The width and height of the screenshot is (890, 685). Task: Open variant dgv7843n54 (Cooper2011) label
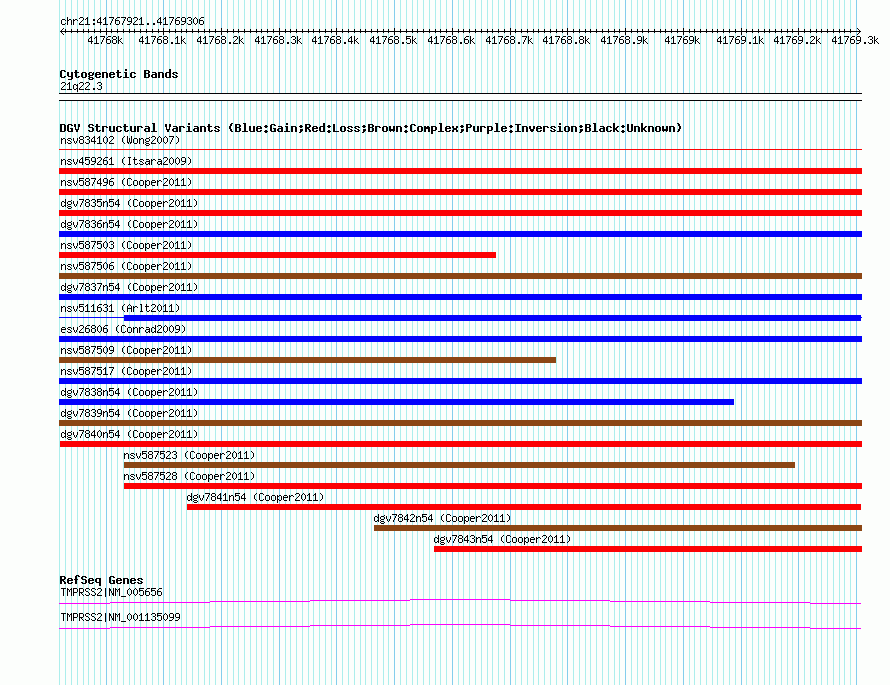[502, 539]
